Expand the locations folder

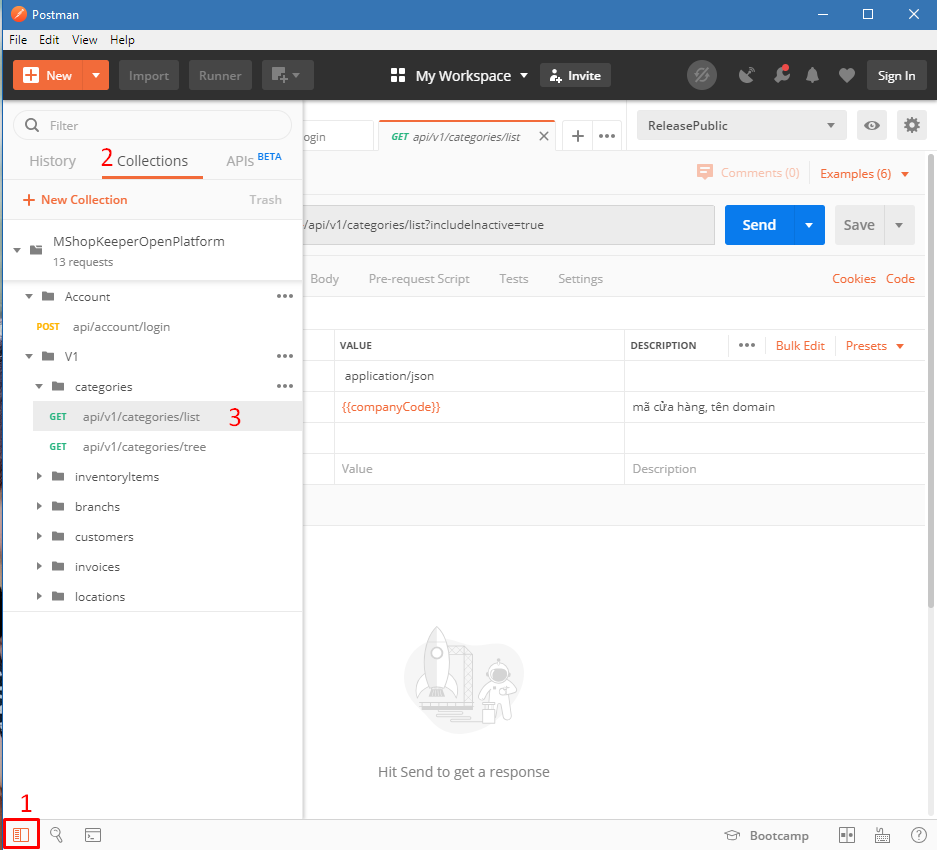coord(39,596)
